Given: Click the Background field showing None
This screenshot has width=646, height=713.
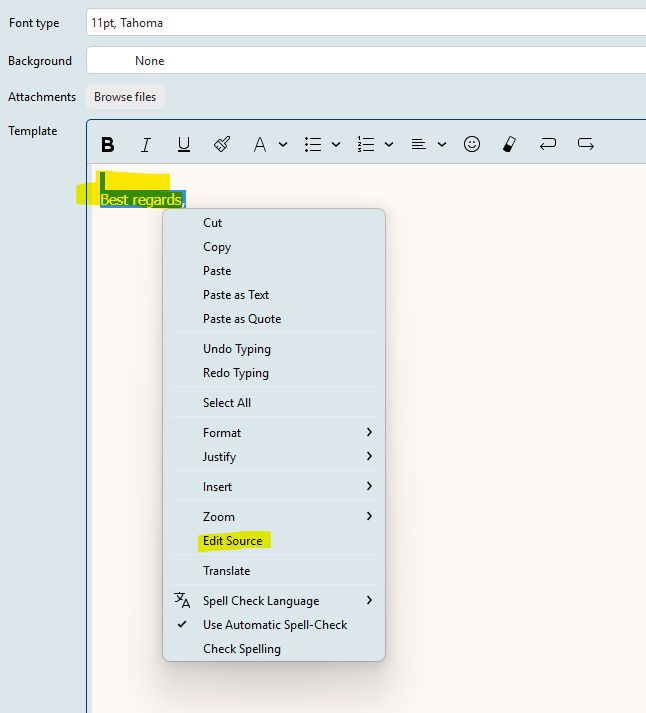Looking at the screenshot, I should coord(366,61).
